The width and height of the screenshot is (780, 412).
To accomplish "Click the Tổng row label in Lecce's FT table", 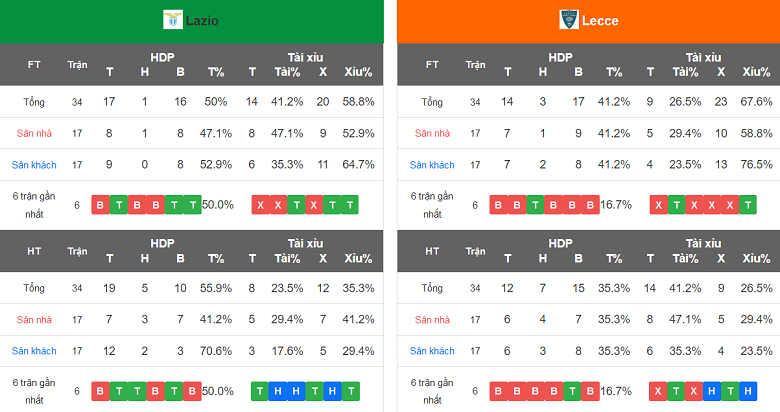I will click(432, 102).
